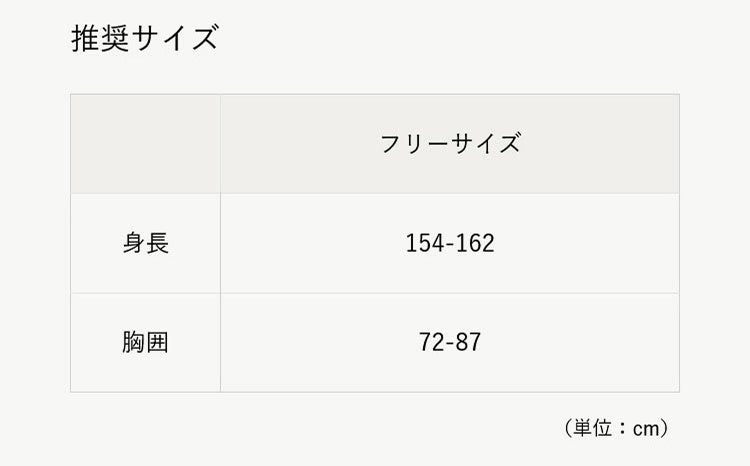Click the number 154 in height range
750x466 pixels.
point(423,243)
